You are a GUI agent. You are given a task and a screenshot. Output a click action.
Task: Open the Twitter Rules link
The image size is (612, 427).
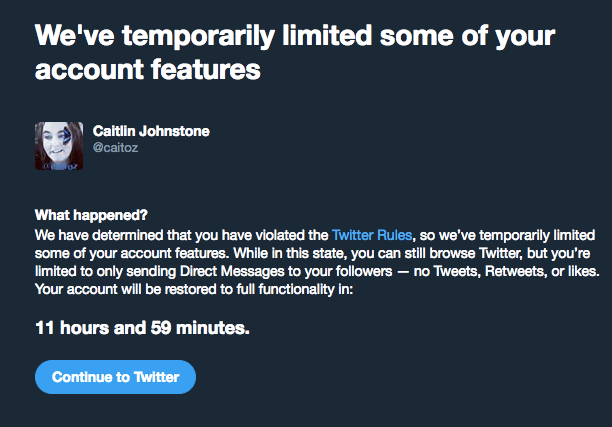pyautogui.click(x=372, y=235)
